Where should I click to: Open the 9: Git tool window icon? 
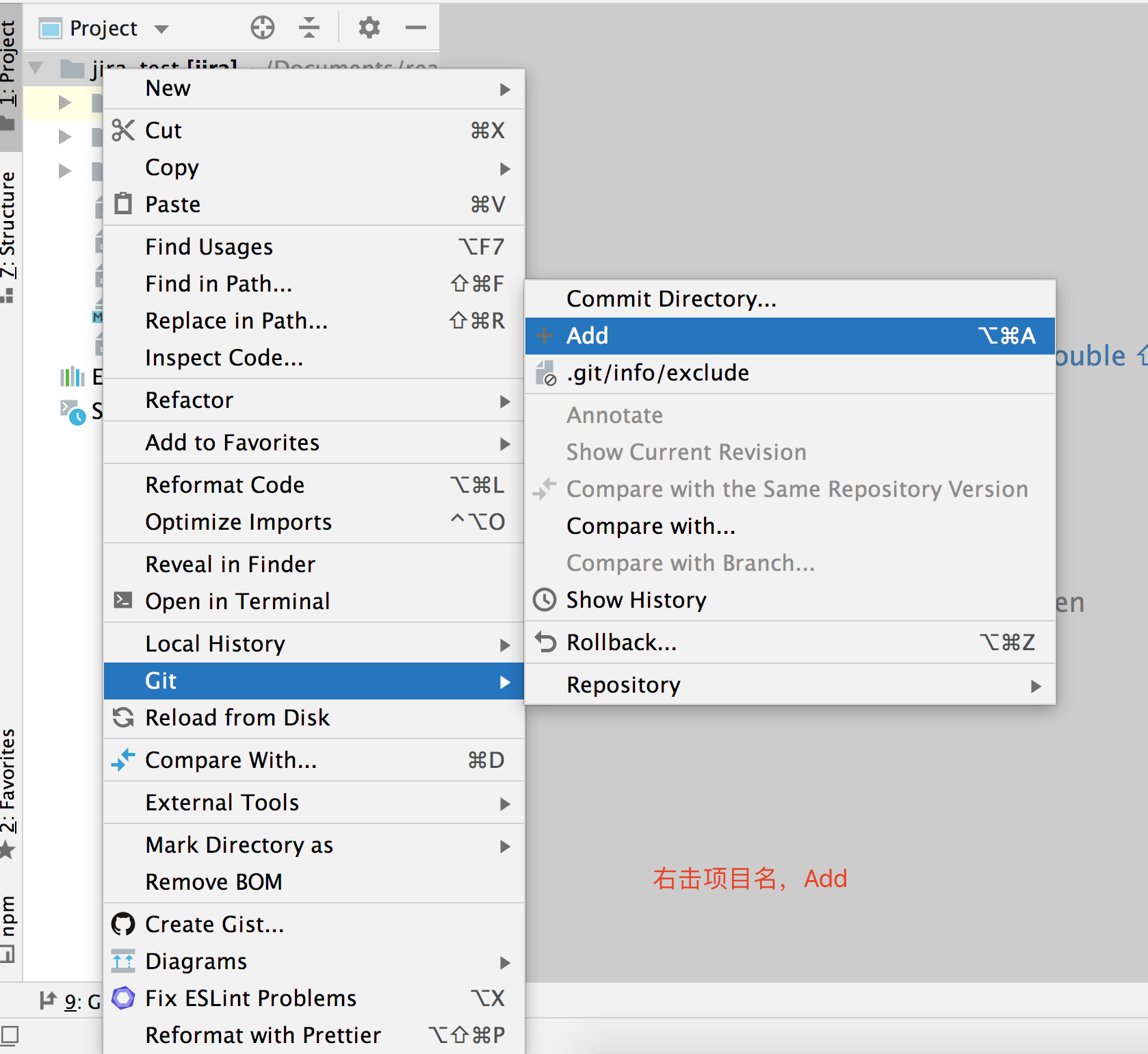[48, 1001]
